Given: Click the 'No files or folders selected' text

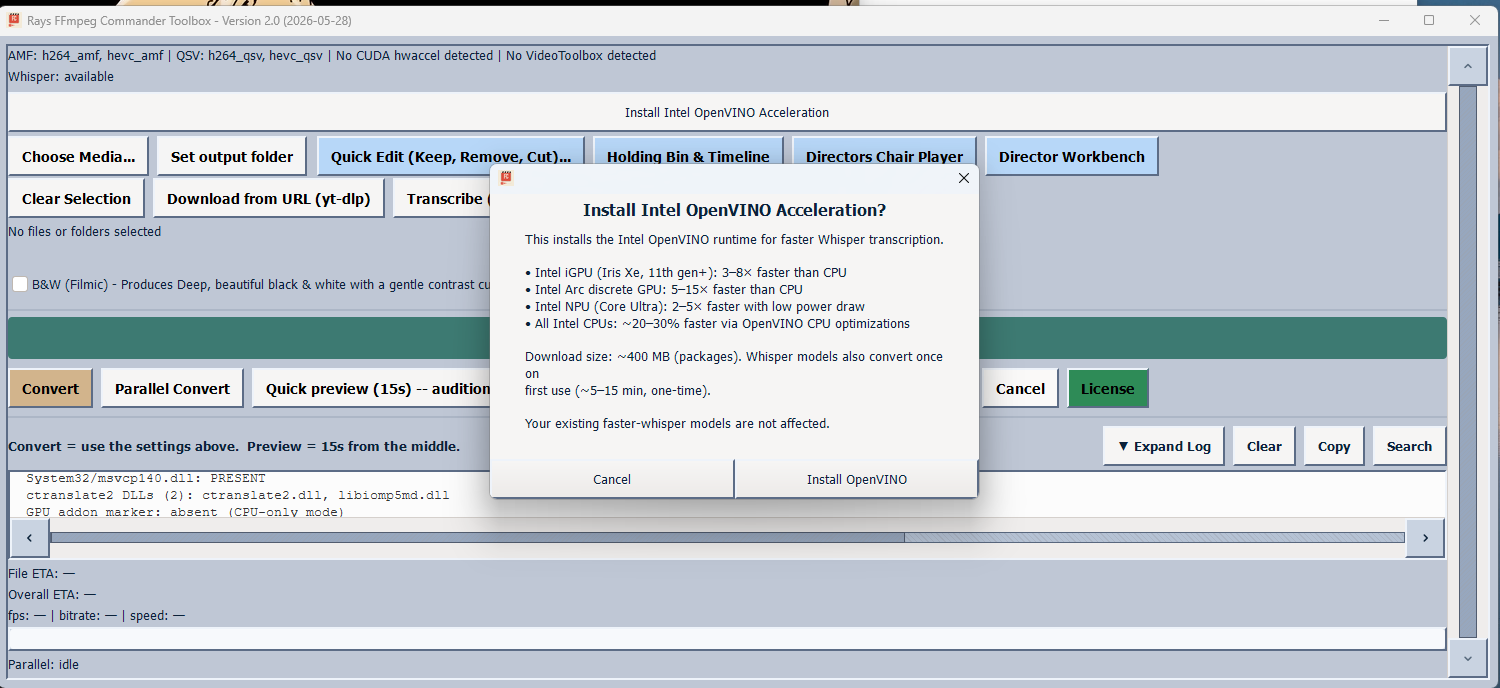Looking at the screenshot, I should 84,231.
